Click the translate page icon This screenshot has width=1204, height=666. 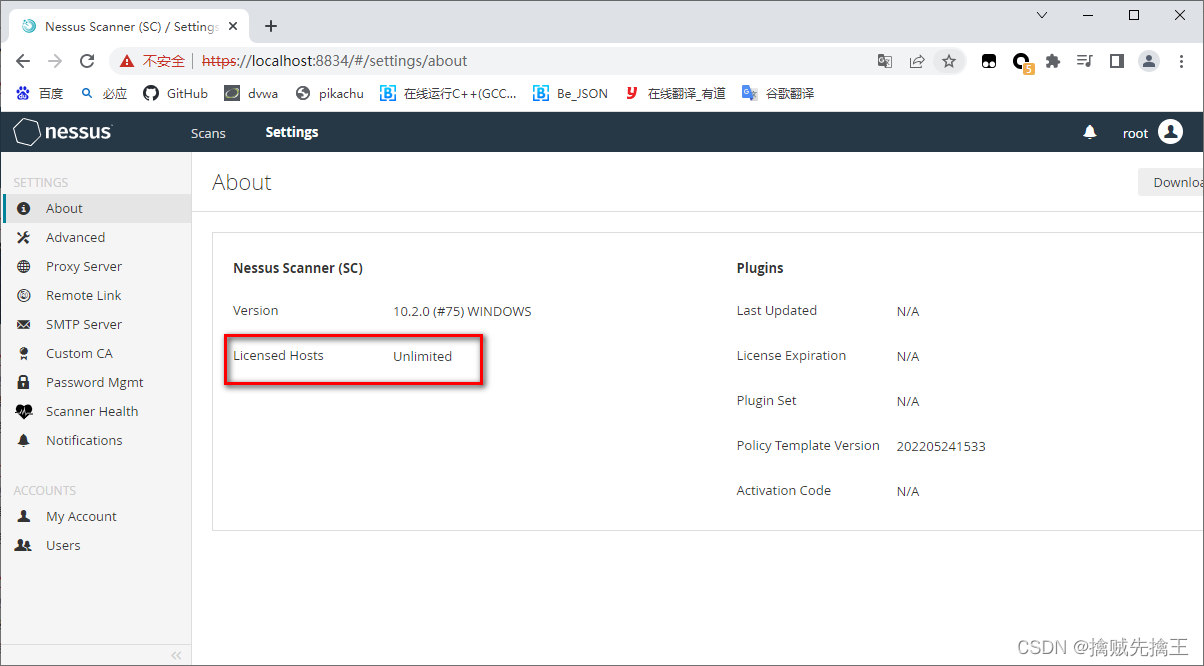[885, 61]
